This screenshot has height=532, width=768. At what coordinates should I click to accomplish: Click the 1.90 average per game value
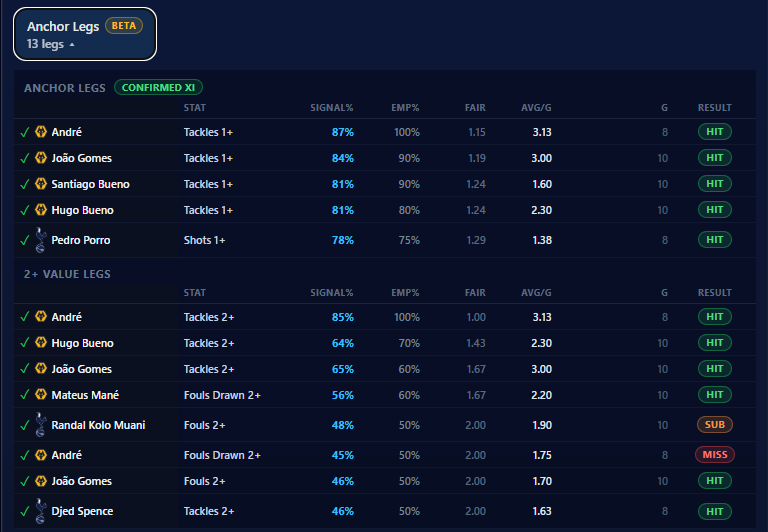pyautogui.click(x=542, y=425)
